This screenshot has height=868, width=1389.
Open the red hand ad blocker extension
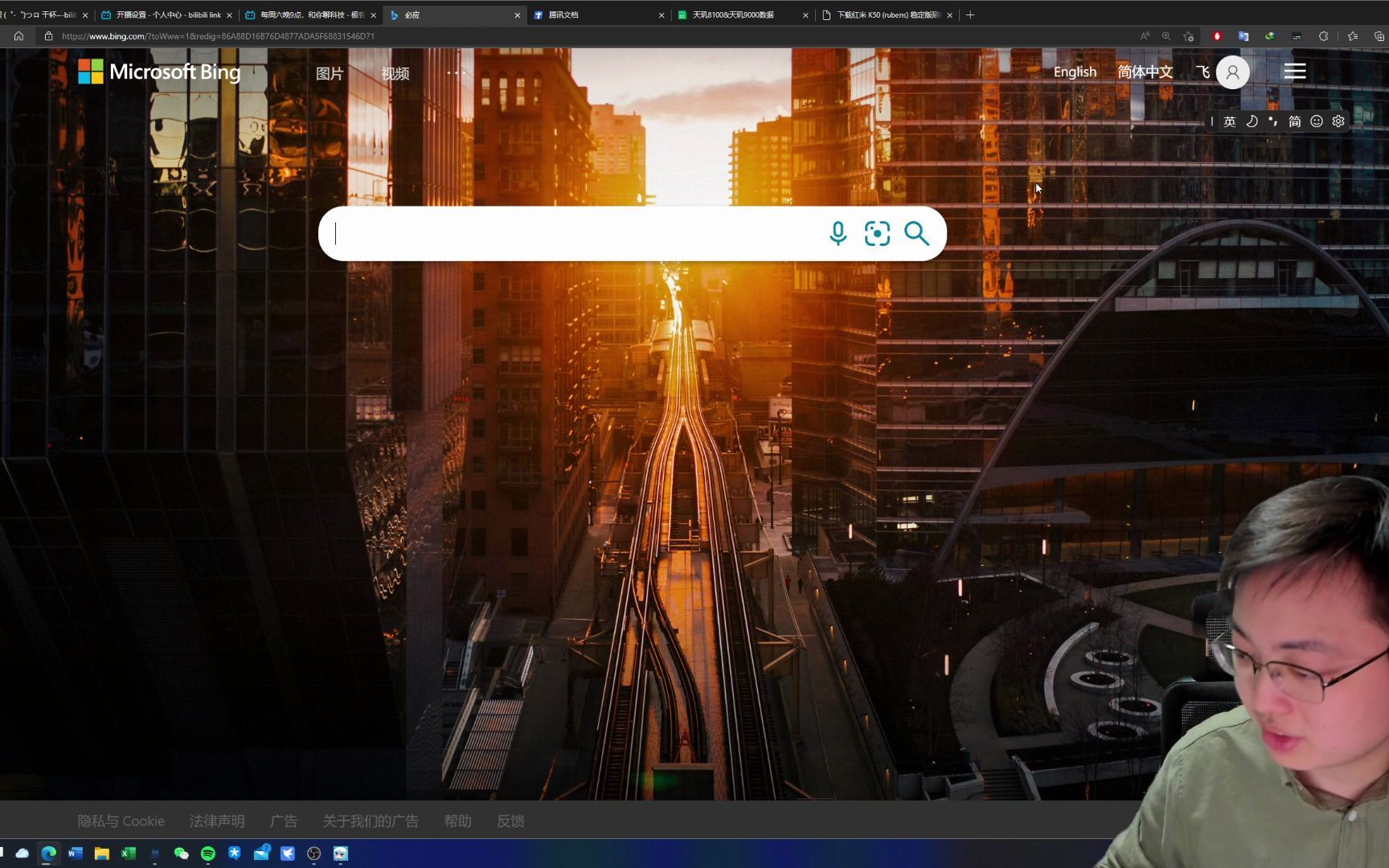coord(1217,36)
